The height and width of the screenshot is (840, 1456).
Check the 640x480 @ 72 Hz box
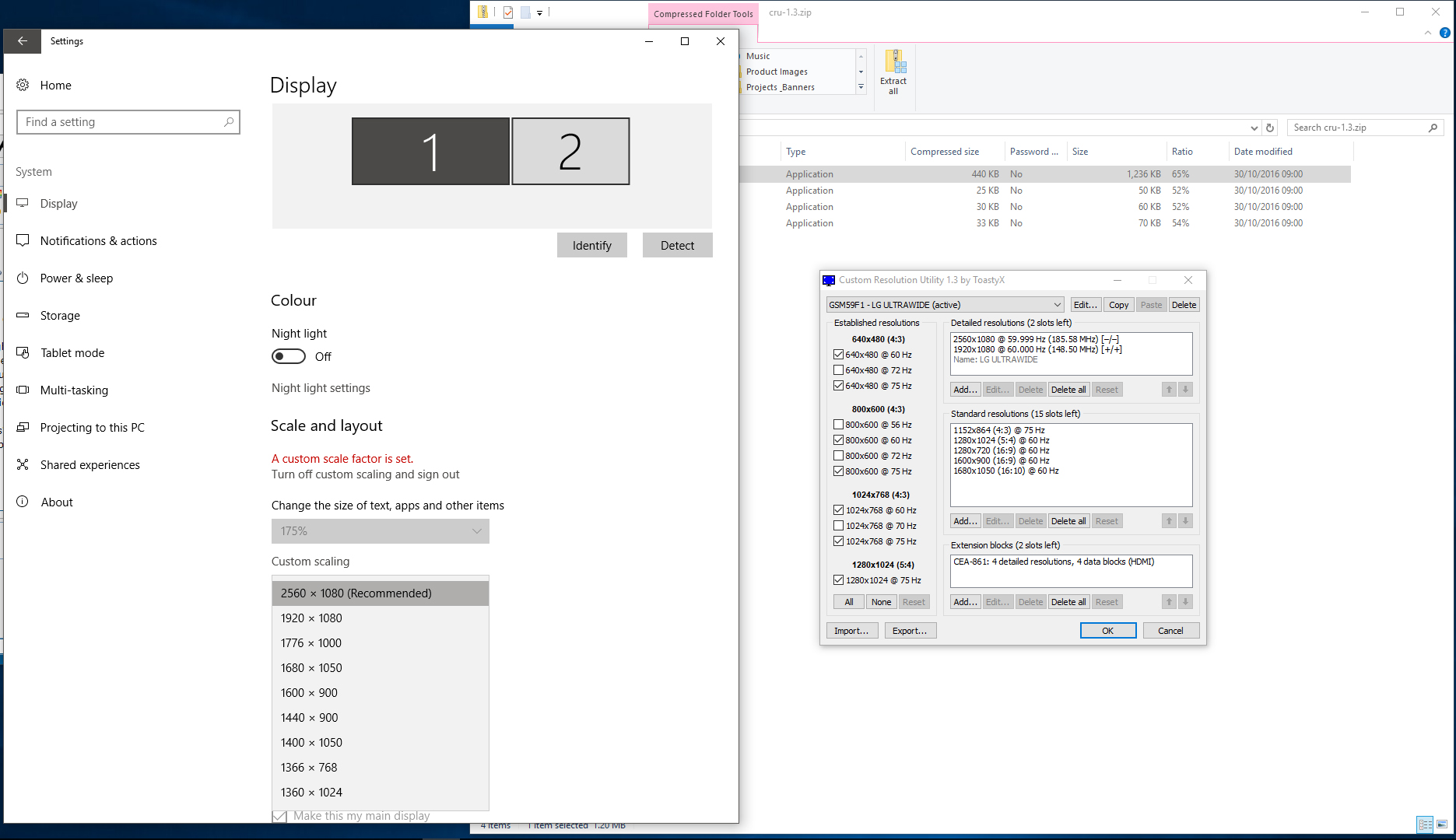(838, 370)
